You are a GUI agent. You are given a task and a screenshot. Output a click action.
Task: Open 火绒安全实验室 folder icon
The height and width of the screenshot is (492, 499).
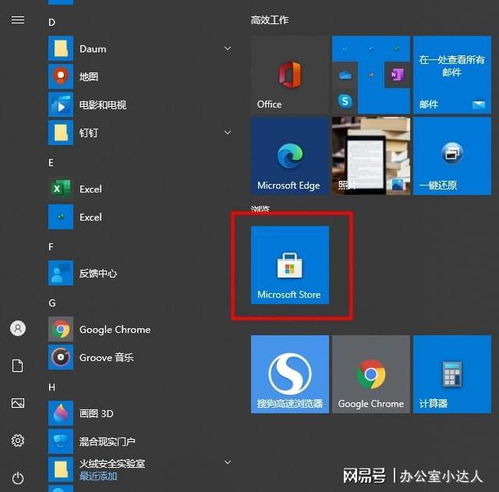pos(61,469)
